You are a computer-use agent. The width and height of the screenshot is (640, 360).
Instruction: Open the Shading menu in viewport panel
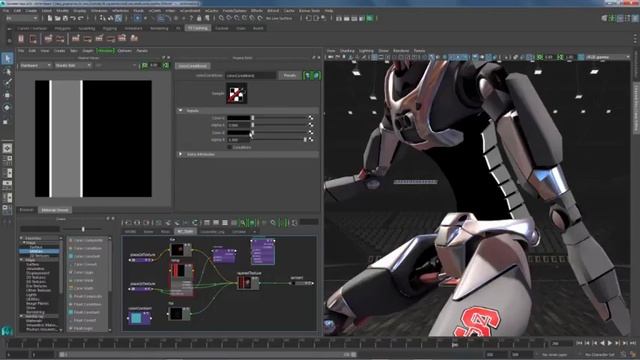(x=347, y=51)
